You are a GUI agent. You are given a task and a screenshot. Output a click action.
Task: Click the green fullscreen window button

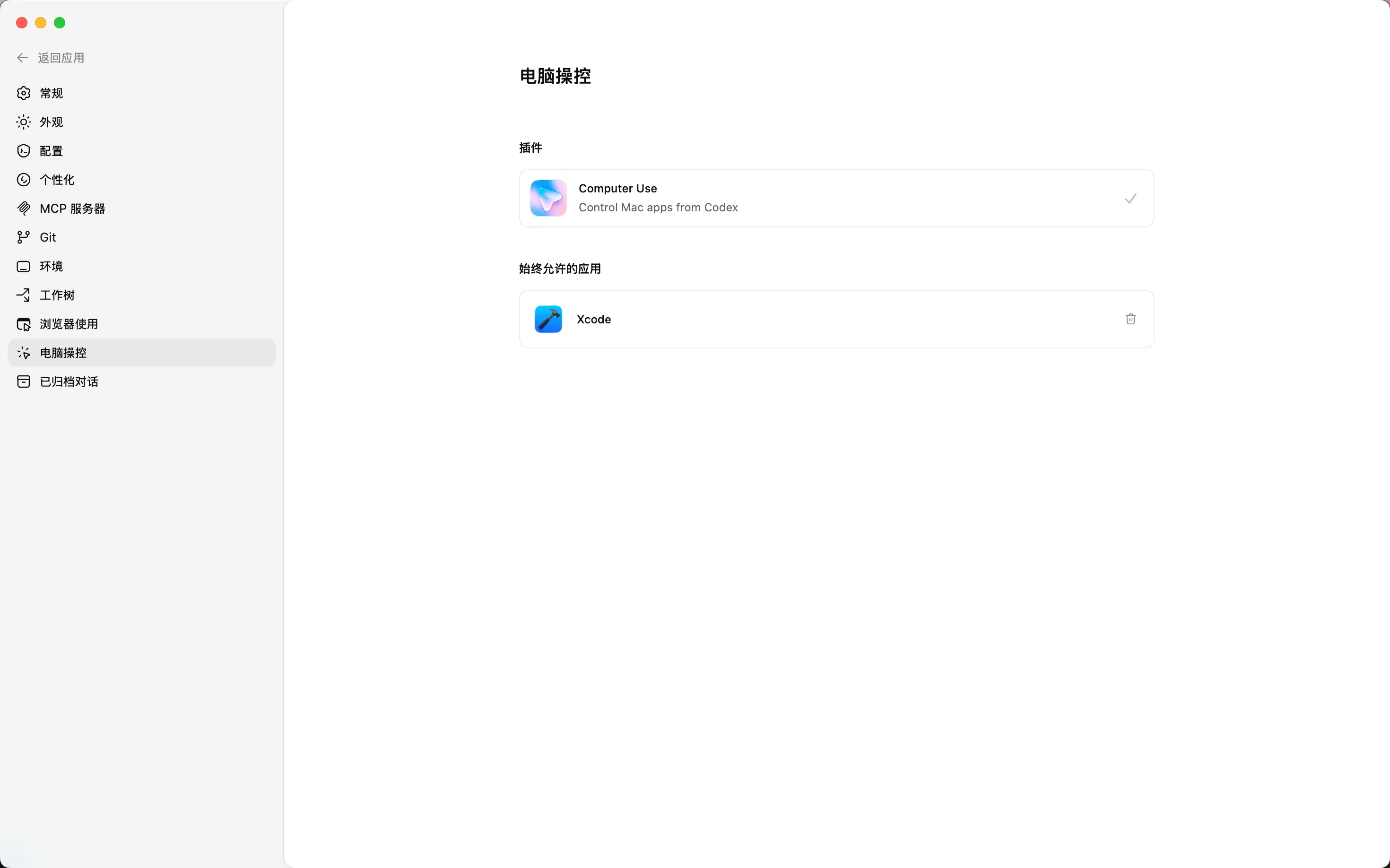tap(60, 23)
